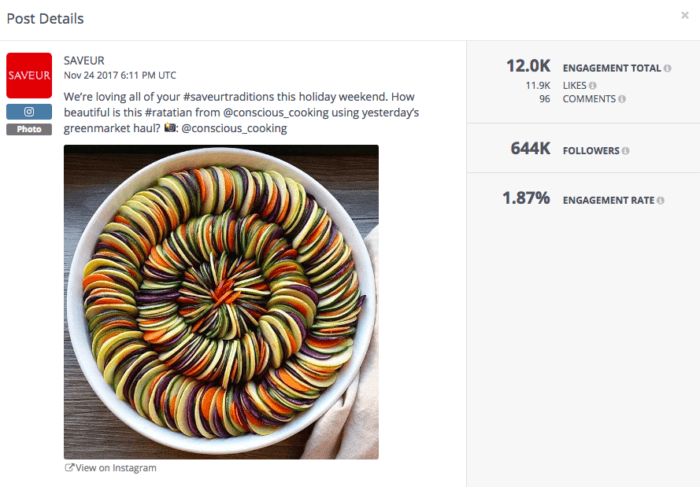The height and width of the screenshot is (487, 700).
Task: Click info icon next to Followers
Action: pos(625,151)
